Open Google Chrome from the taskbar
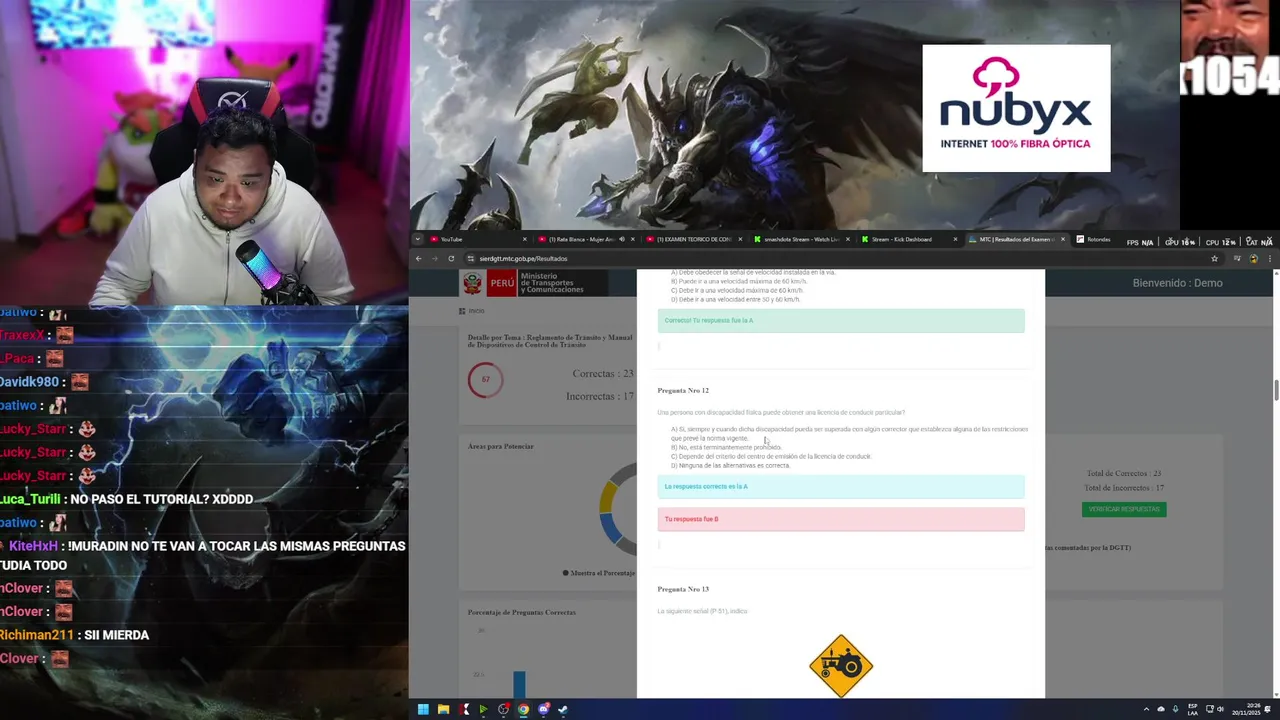This screenshot has width=1280, height=720. click(523, 709)
